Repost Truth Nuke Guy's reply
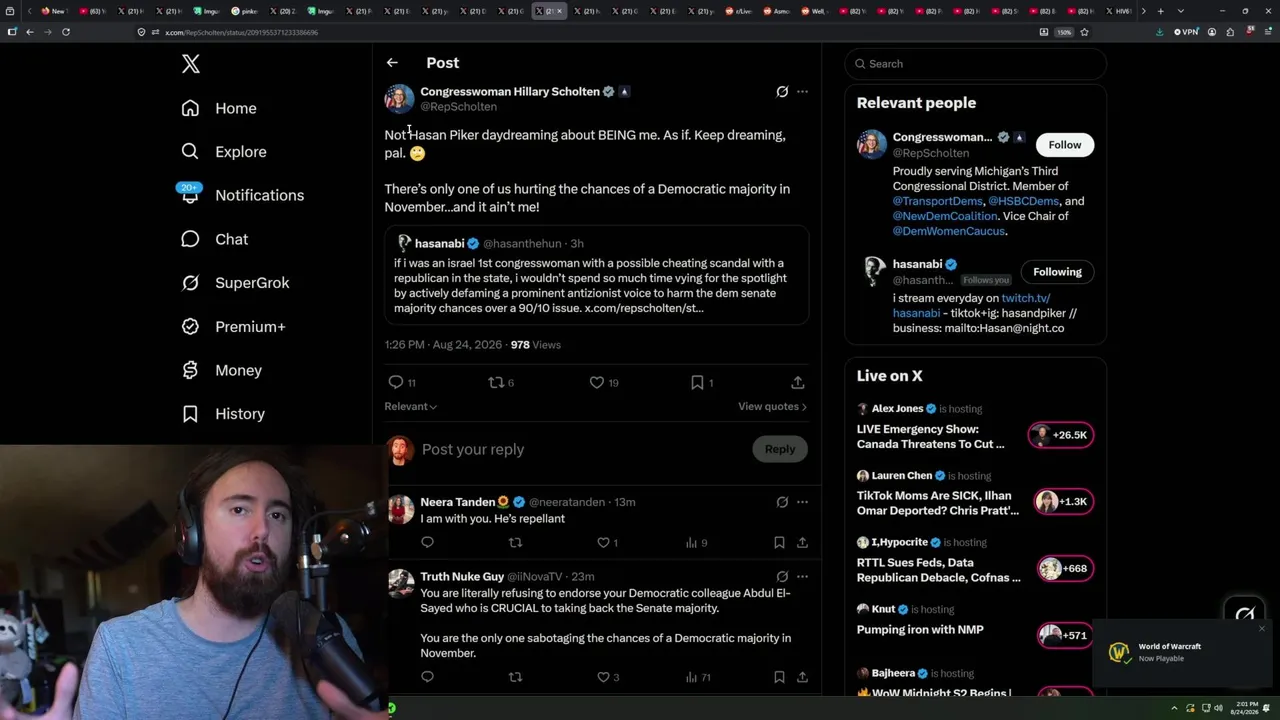Image resolution: width=1280 pixels, height=720 pixels. (x=515, y=677)
